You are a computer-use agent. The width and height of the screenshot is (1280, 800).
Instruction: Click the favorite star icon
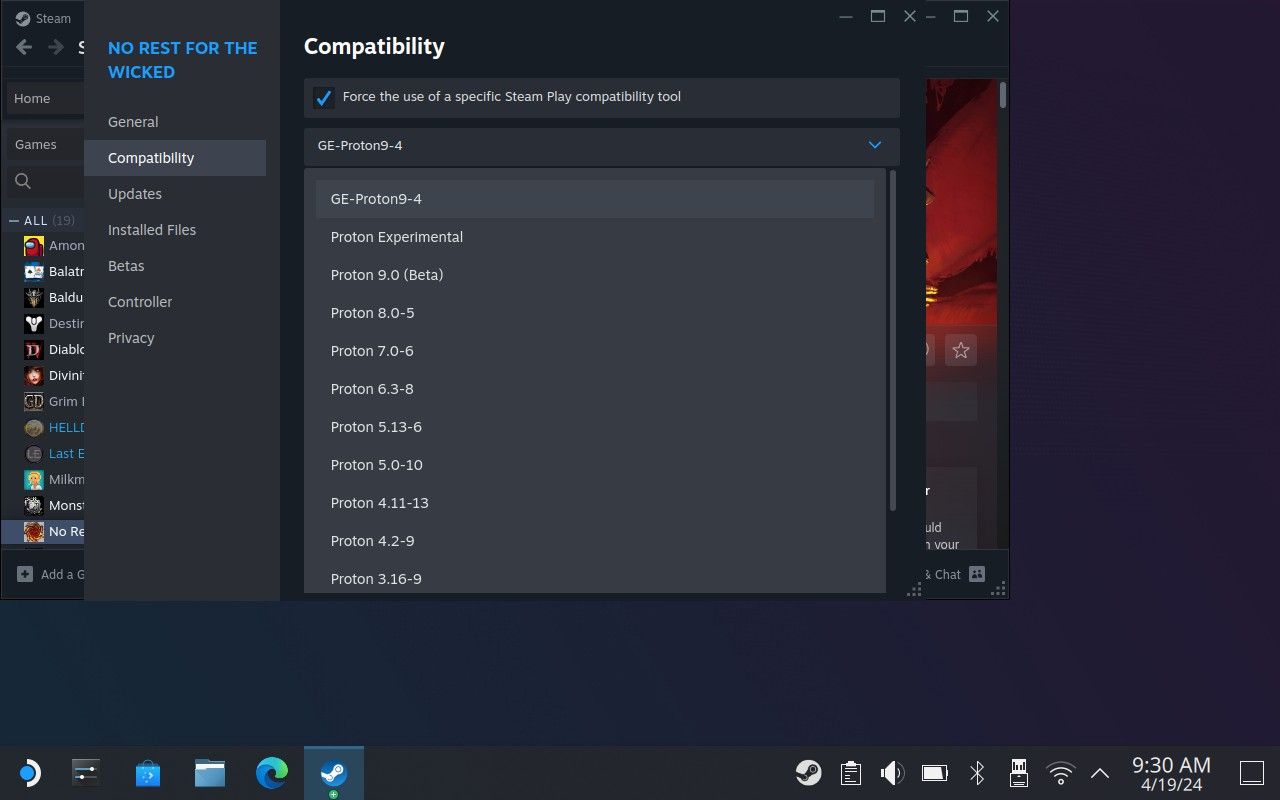coord(961,350)
